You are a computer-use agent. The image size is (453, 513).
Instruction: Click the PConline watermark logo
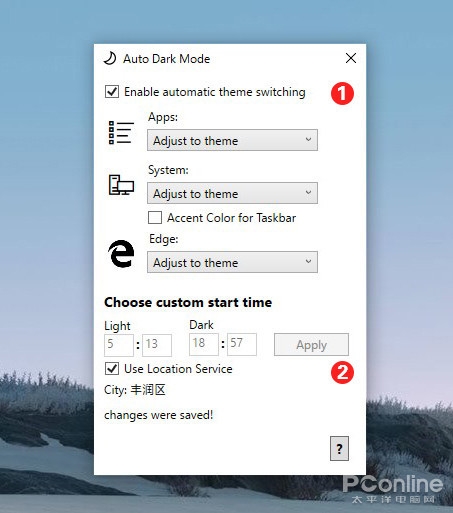393,489
